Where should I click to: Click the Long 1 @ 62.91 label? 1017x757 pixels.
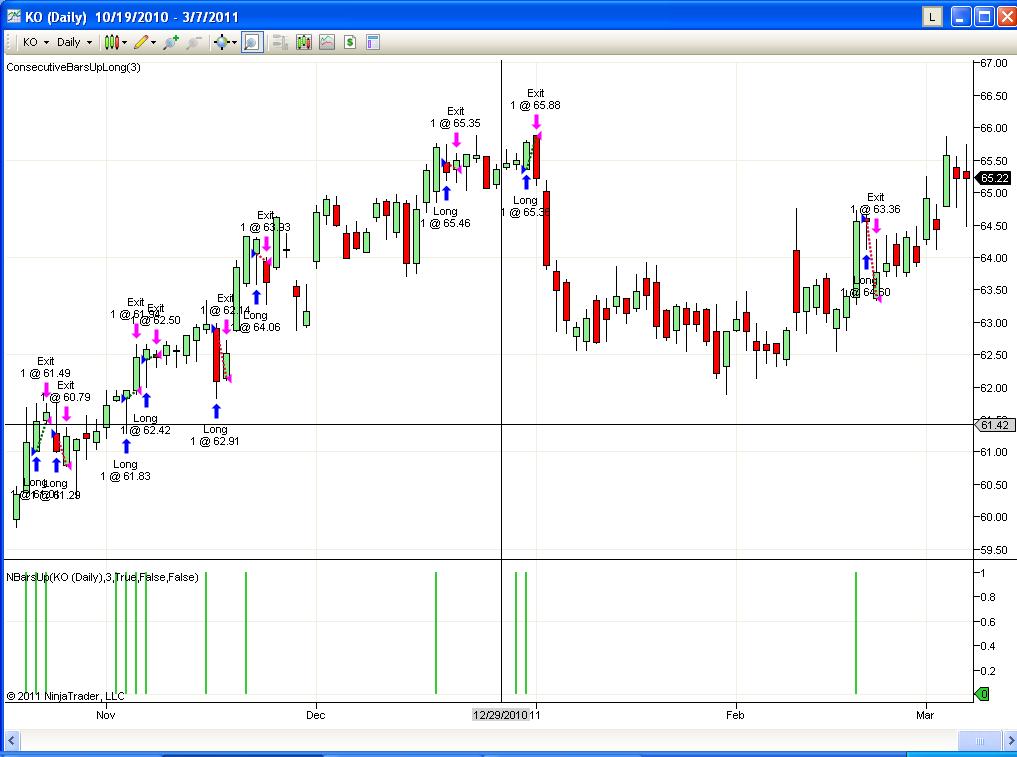(x=215, y=435)
